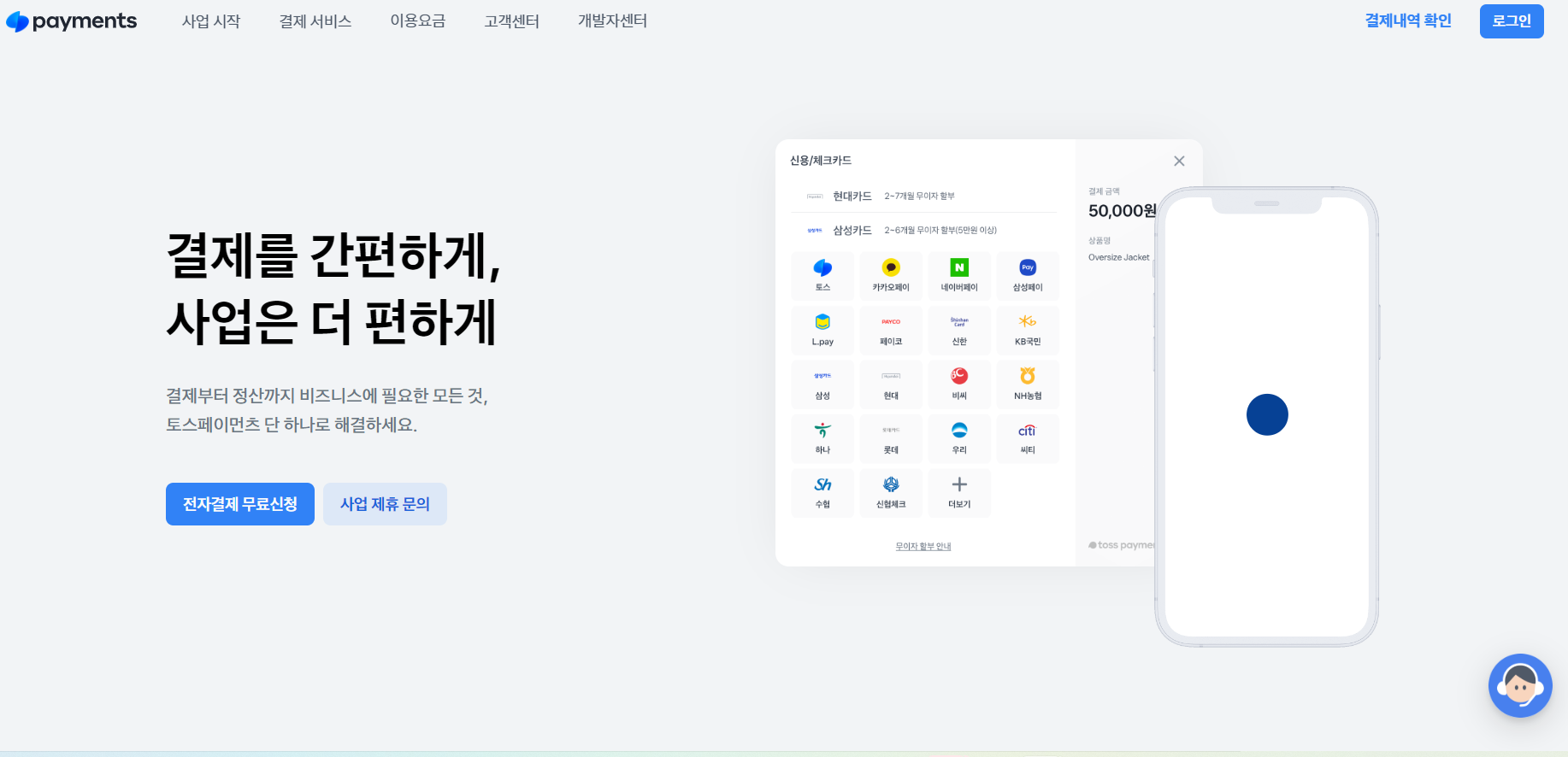The height and width of the screenshot is (757, 1568).
Task: Tap the blue circle on phone mockup
Action: (1267, 414)
